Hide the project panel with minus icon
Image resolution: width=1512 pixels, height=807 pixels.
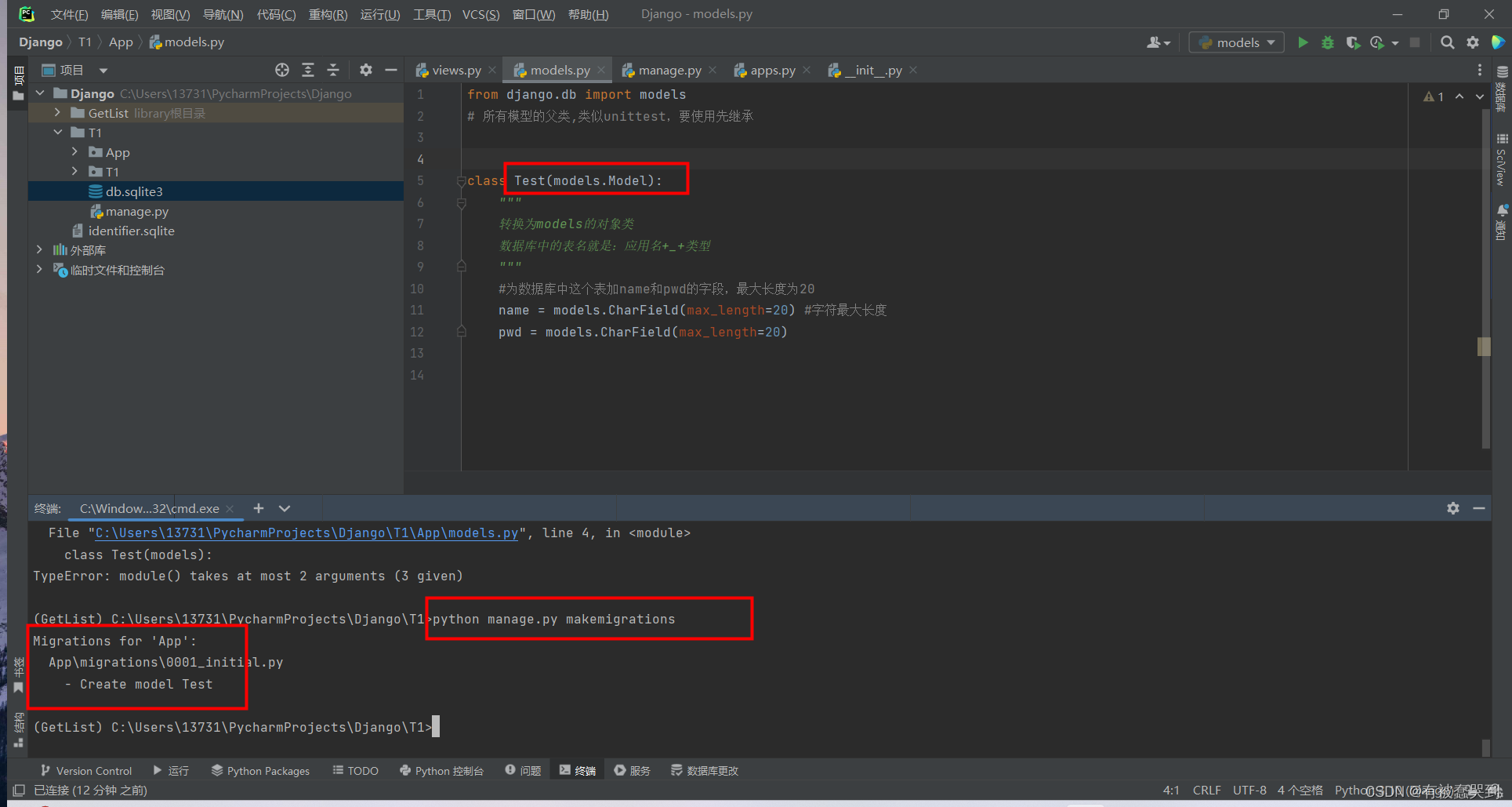391,70
